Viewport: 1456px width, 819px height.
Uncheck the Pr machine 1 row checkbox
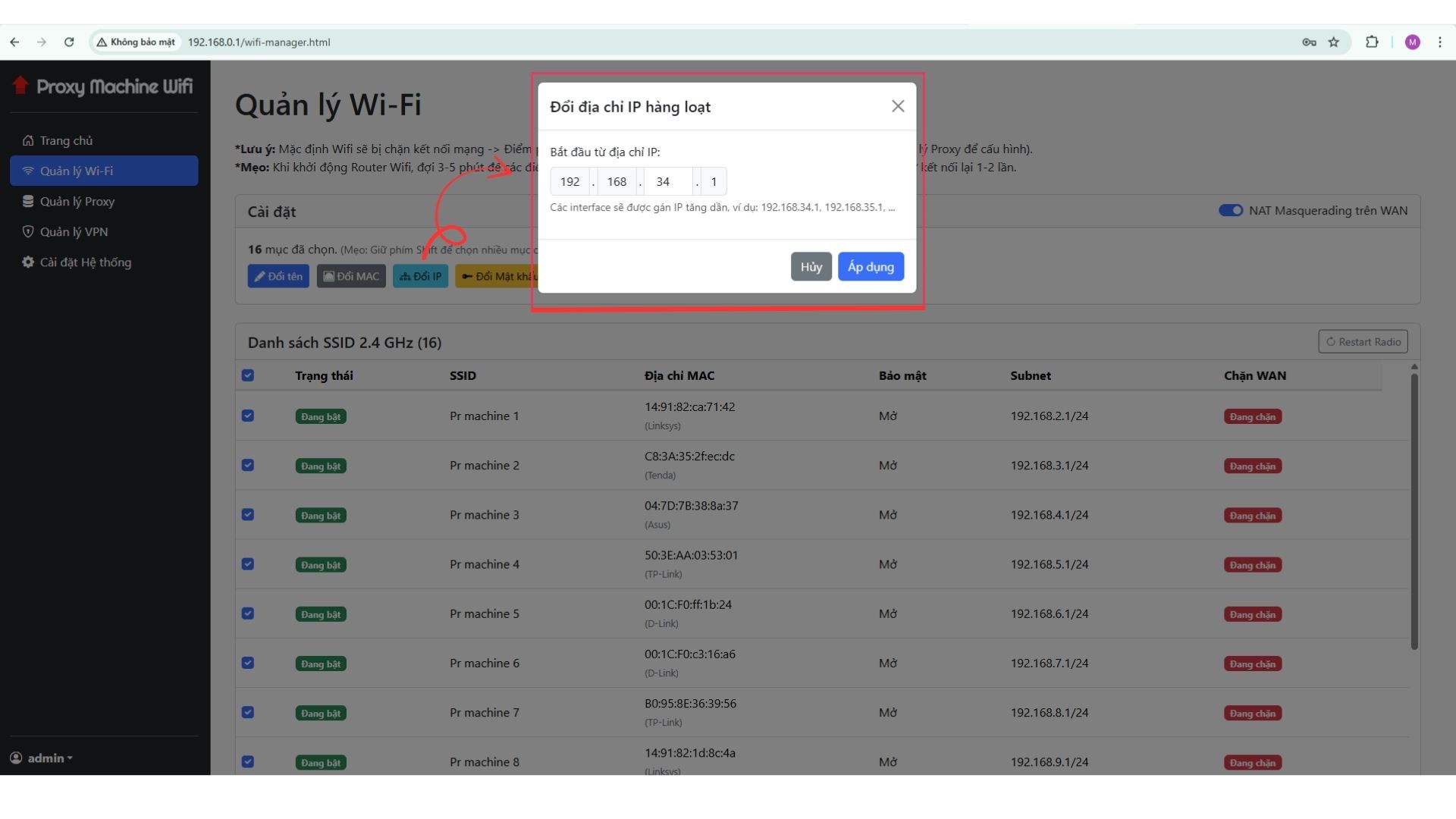click(248, 416)
